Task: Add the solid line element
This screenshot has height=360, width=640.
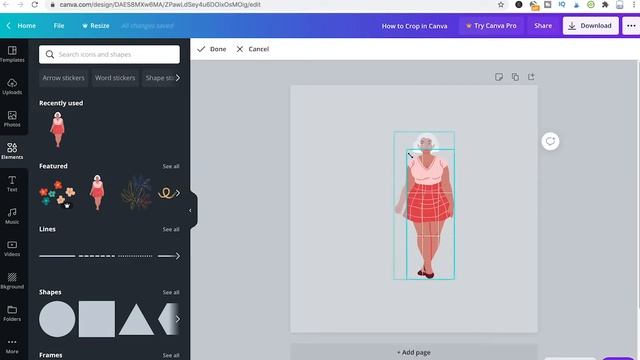Action: pos(57,256)
